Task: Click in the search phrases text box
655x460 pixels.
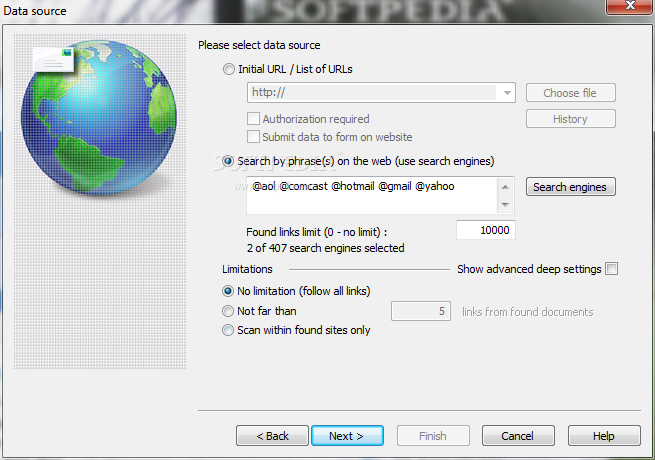Action: click(x=371, y=195)
